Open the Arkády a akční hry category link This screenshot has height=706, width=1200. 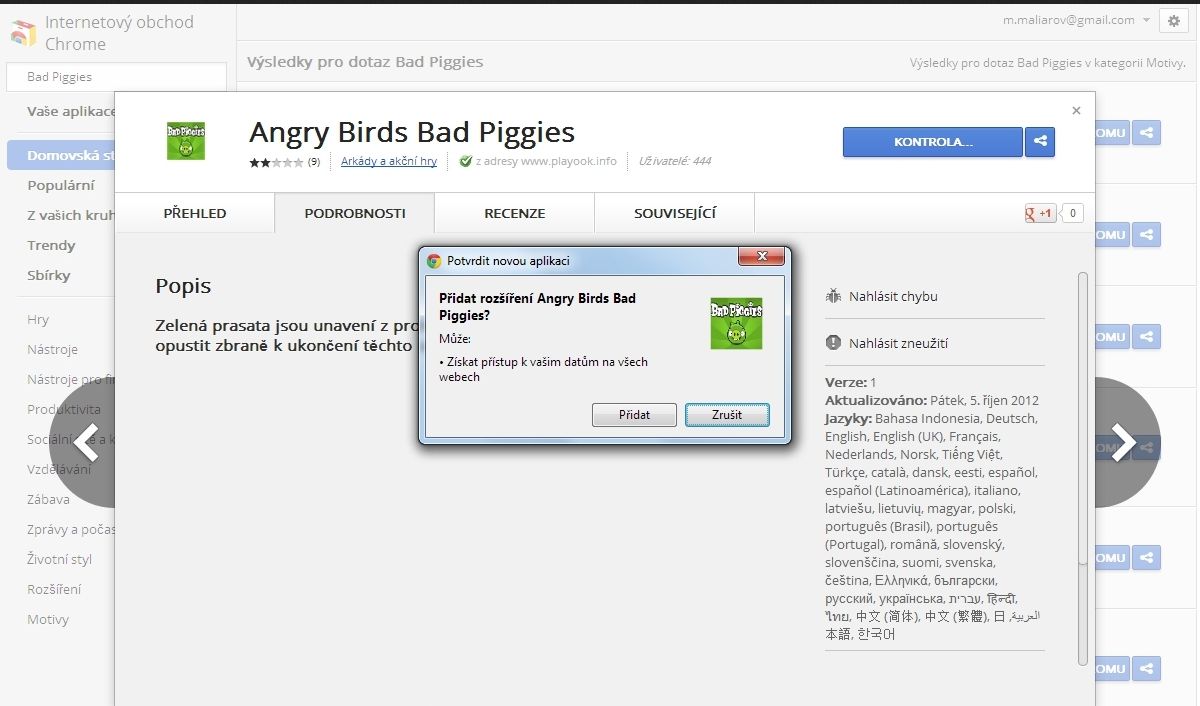[x=389, y=161]
